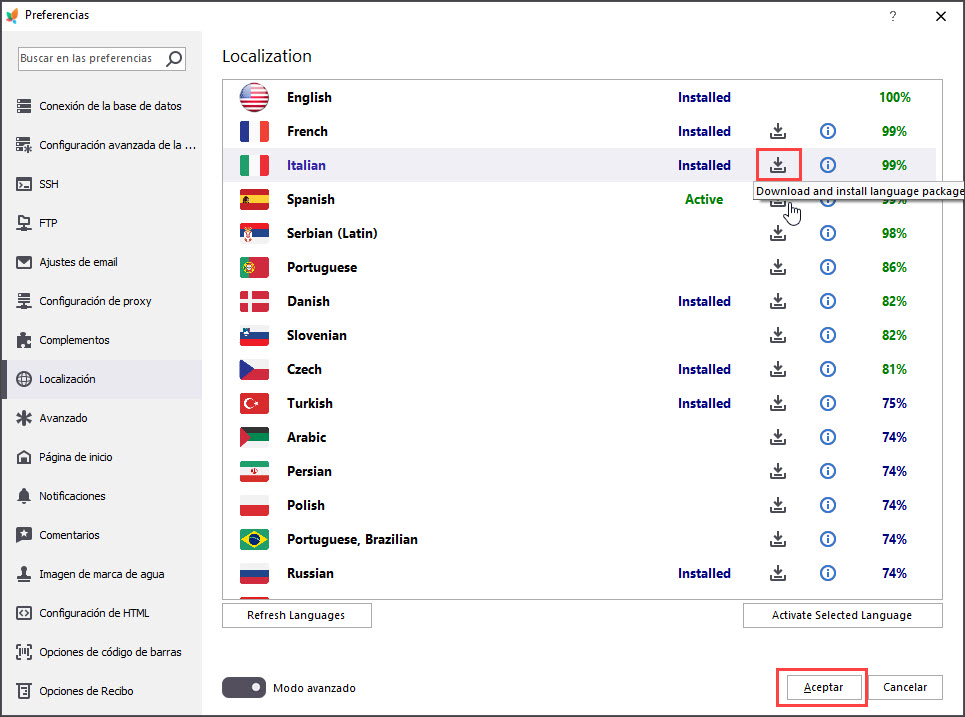Go to FTP preferences
The width and height of the screenshot is (965, 717).
(102, 223)
